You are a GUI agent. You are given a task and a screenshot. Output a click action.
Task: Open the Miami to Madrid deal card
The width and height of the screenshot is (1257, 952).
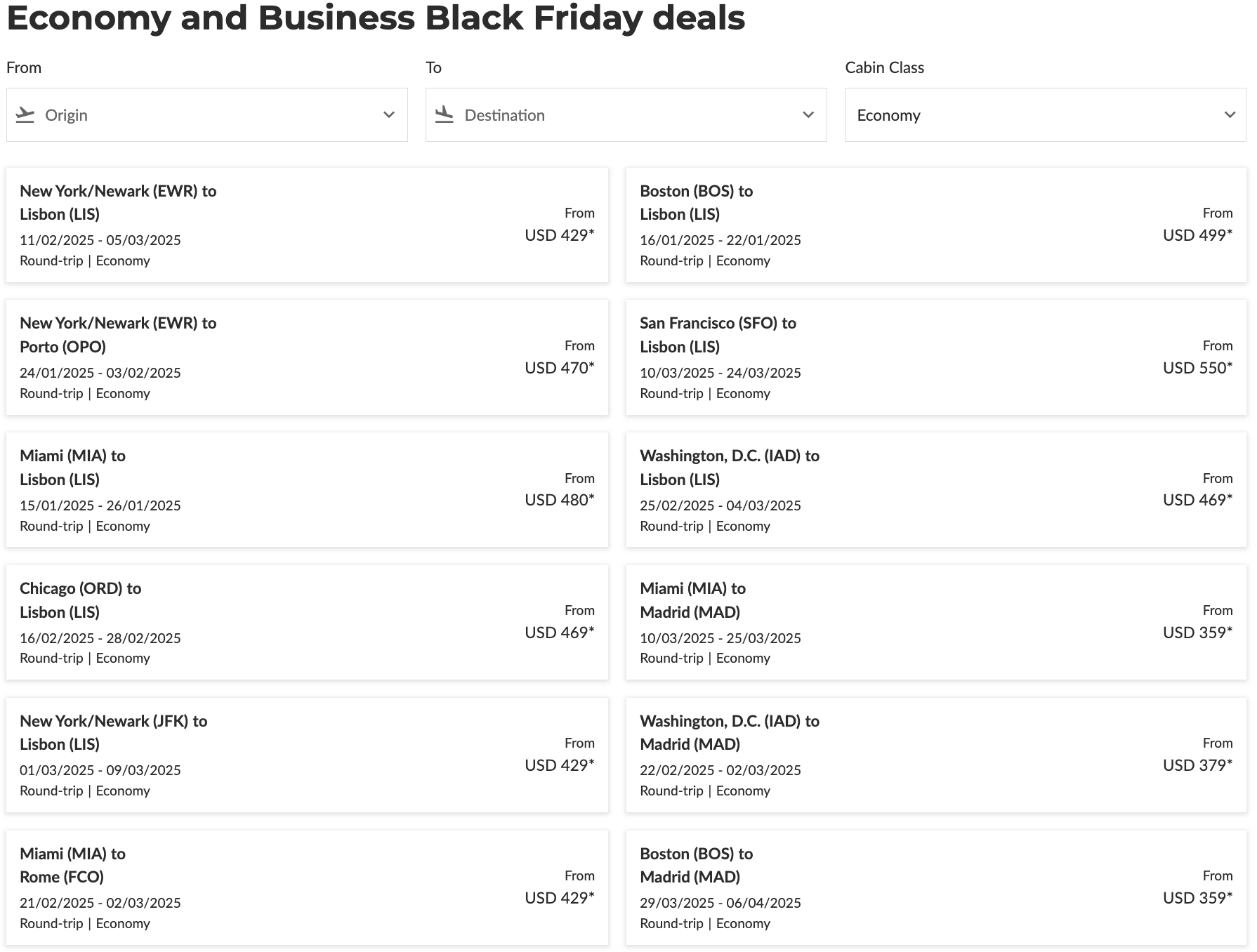[x=935, y=622]
